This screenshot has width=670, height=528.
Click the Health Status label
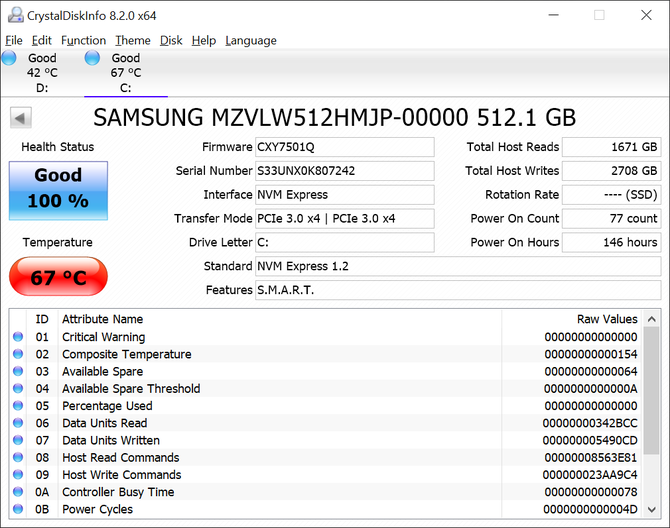click(x=58, y=147)
